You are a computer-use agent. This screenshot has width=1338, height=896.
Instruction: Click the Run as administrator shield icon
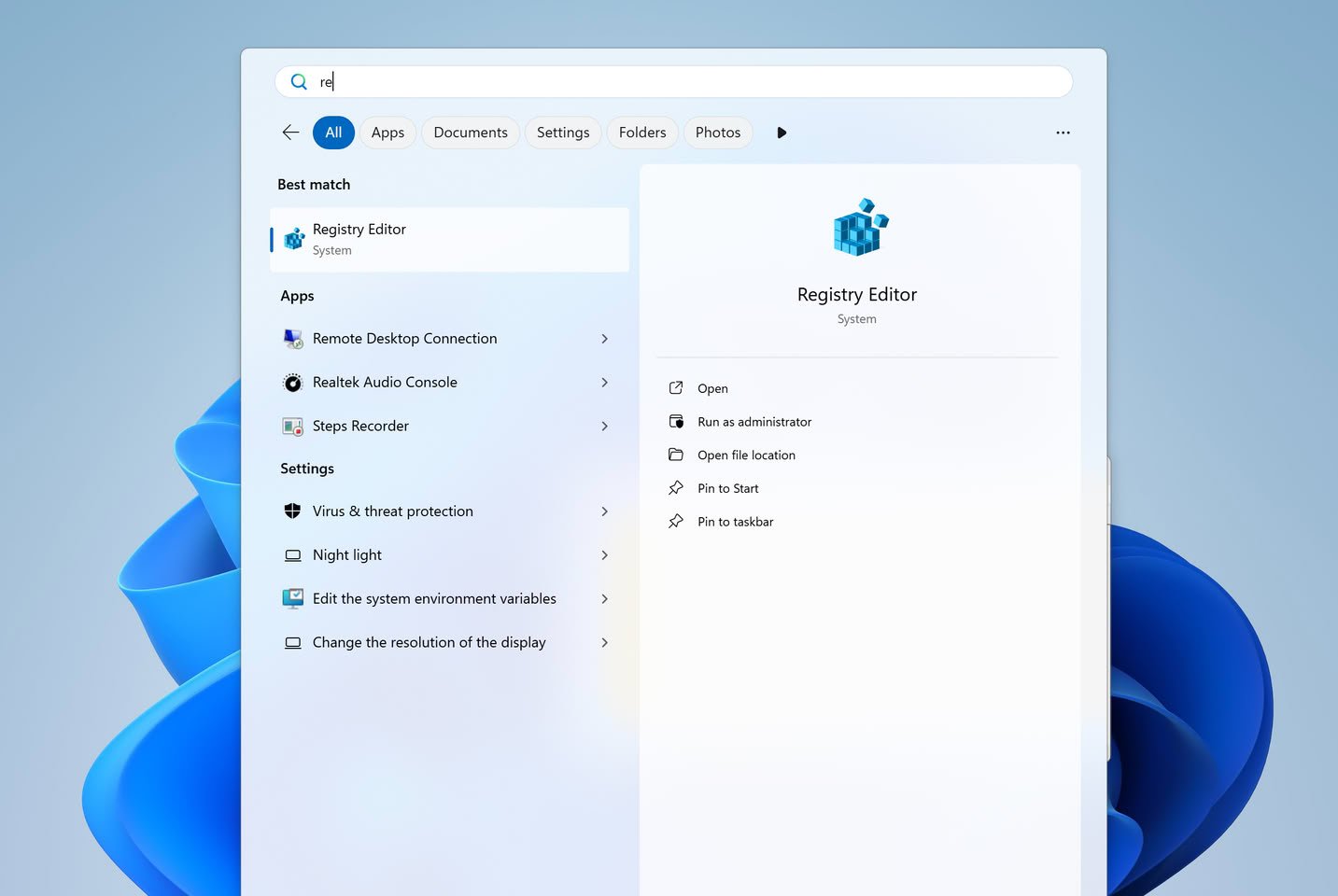(676, 422)
